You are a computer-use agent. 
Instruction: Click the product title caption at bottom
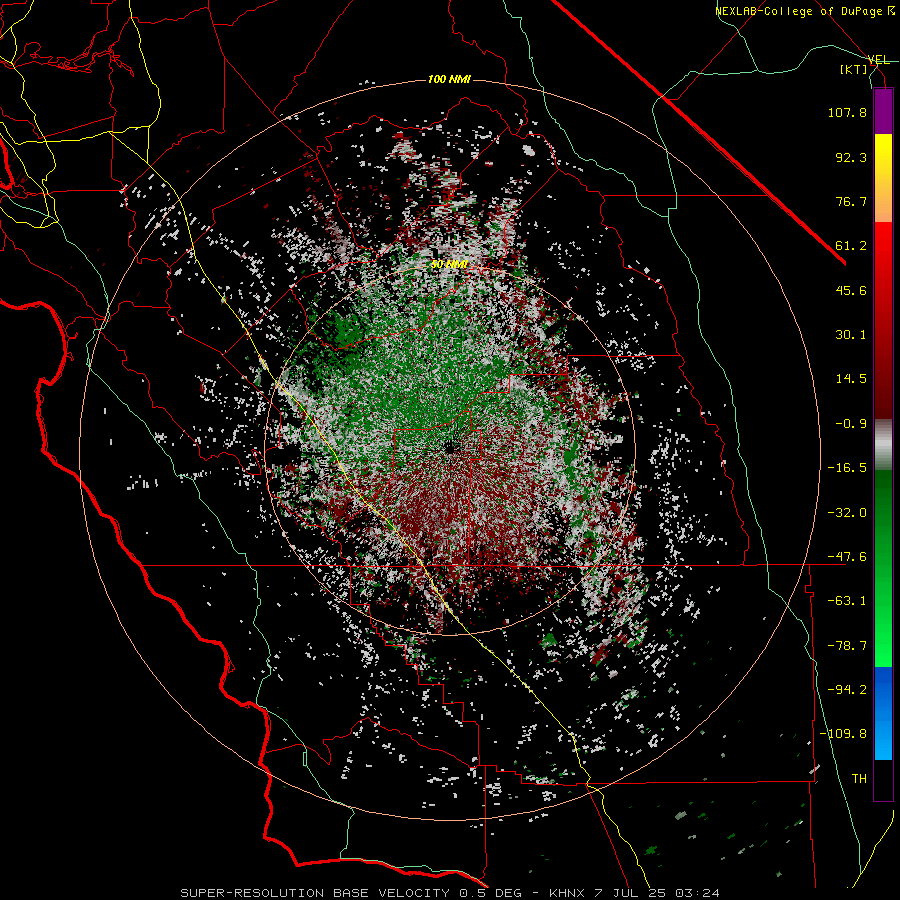click(449, 893)
